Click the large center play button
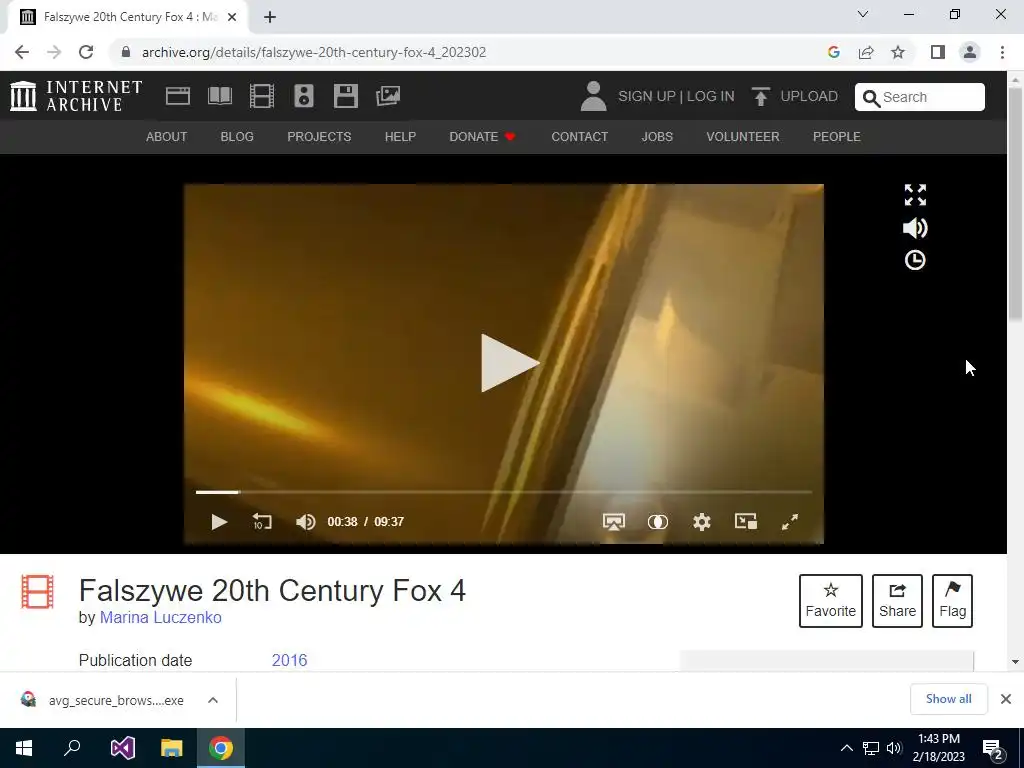 (x=509, y=363)
